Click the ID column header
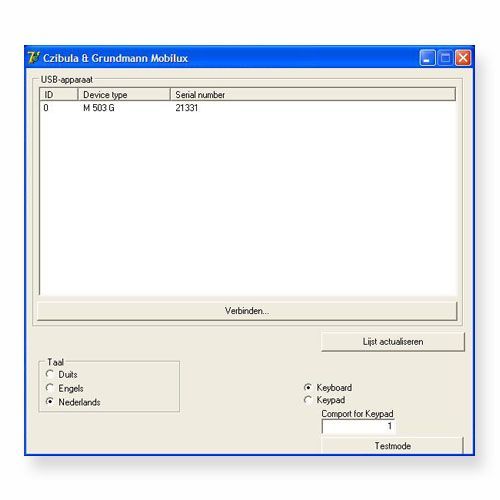This screenshot has height=500, width=500. point(59,95)
